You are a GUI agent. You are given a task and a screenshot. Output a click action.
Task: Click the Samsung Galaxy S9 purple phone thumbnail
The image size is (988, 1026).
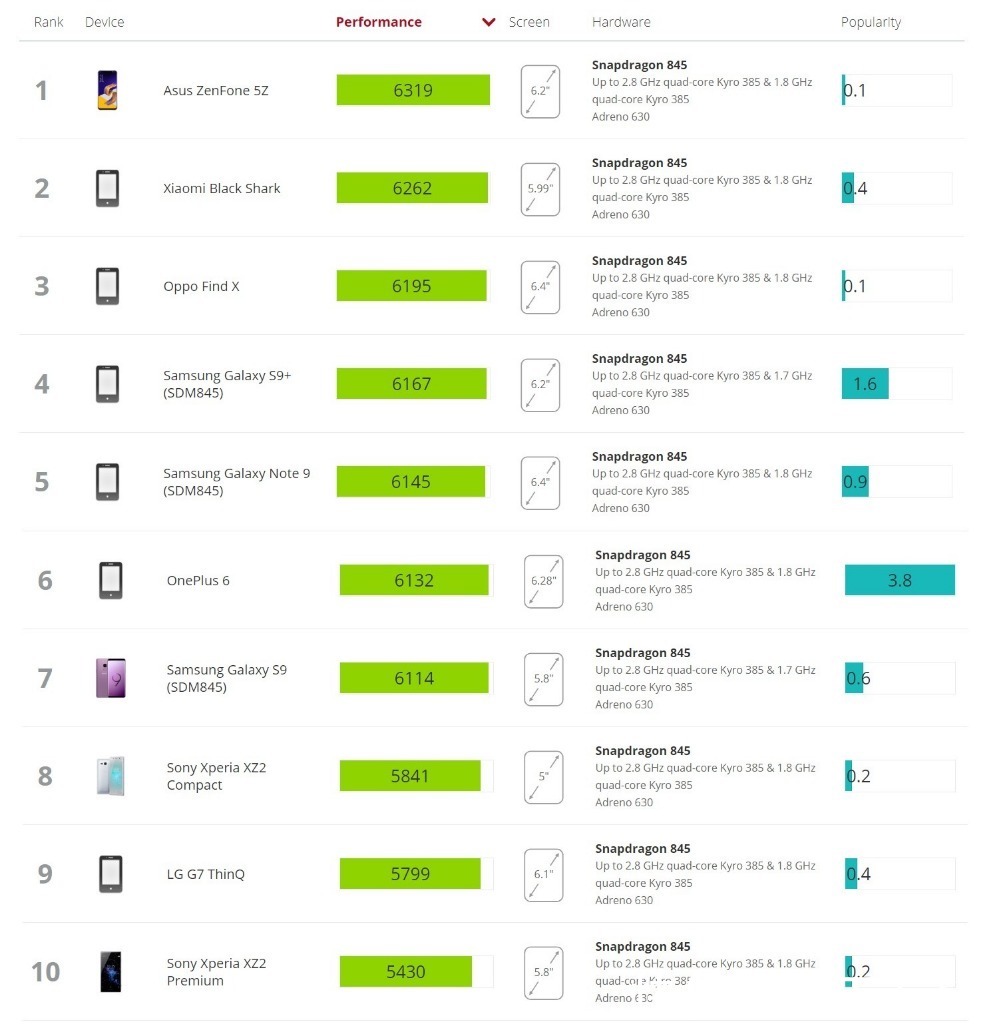click(x=110, y=678)
